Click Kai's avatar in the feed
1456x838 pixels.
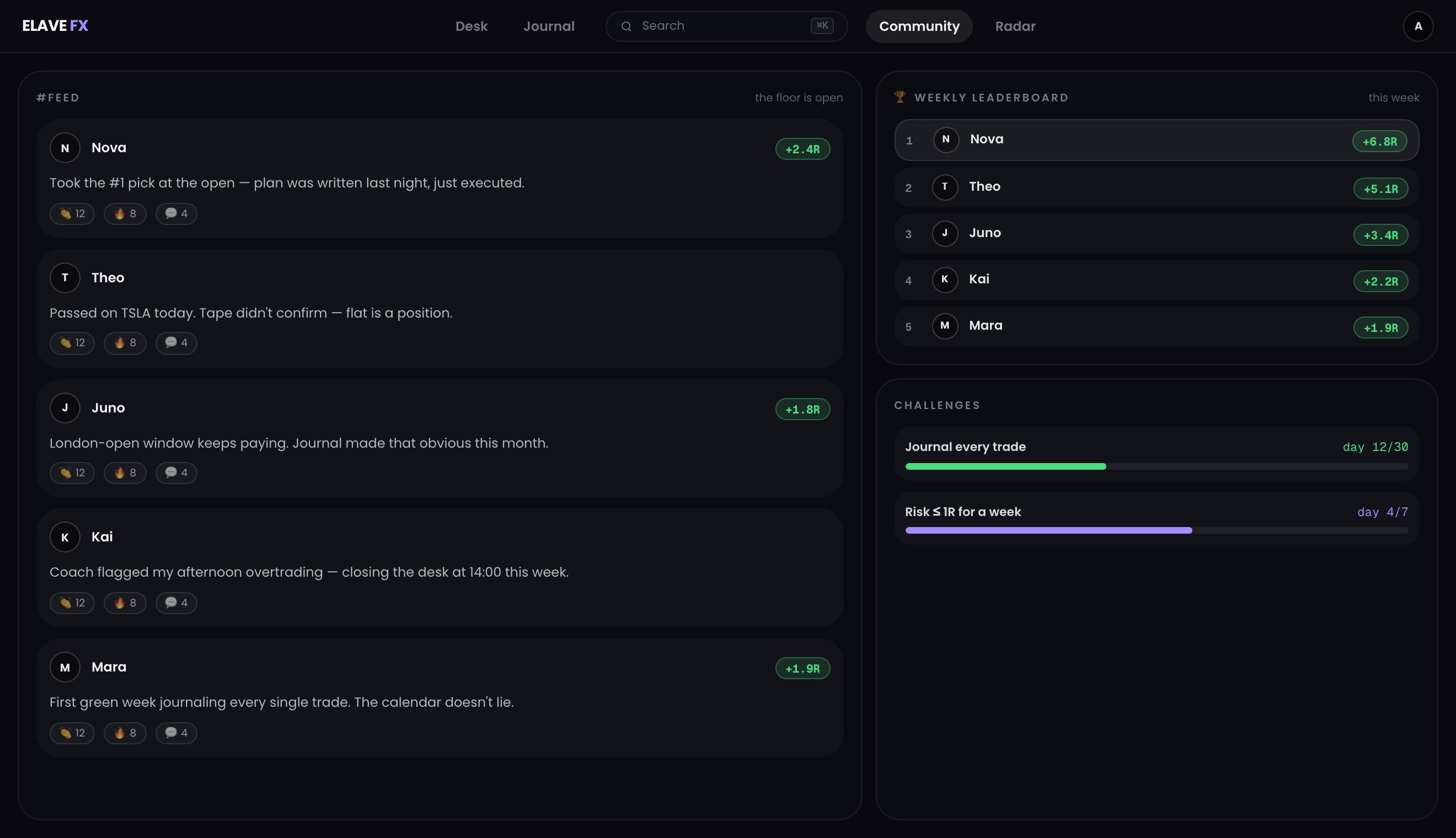point(65,537)
